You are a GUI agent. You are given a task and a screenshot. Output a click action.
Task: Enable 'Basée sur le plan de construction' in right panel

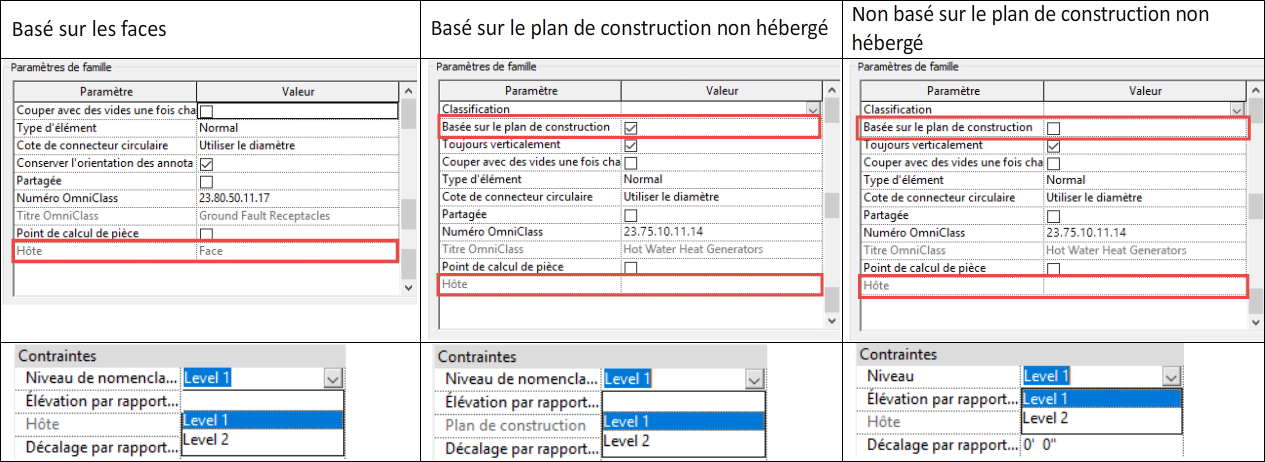click(x=1053, y=128)
